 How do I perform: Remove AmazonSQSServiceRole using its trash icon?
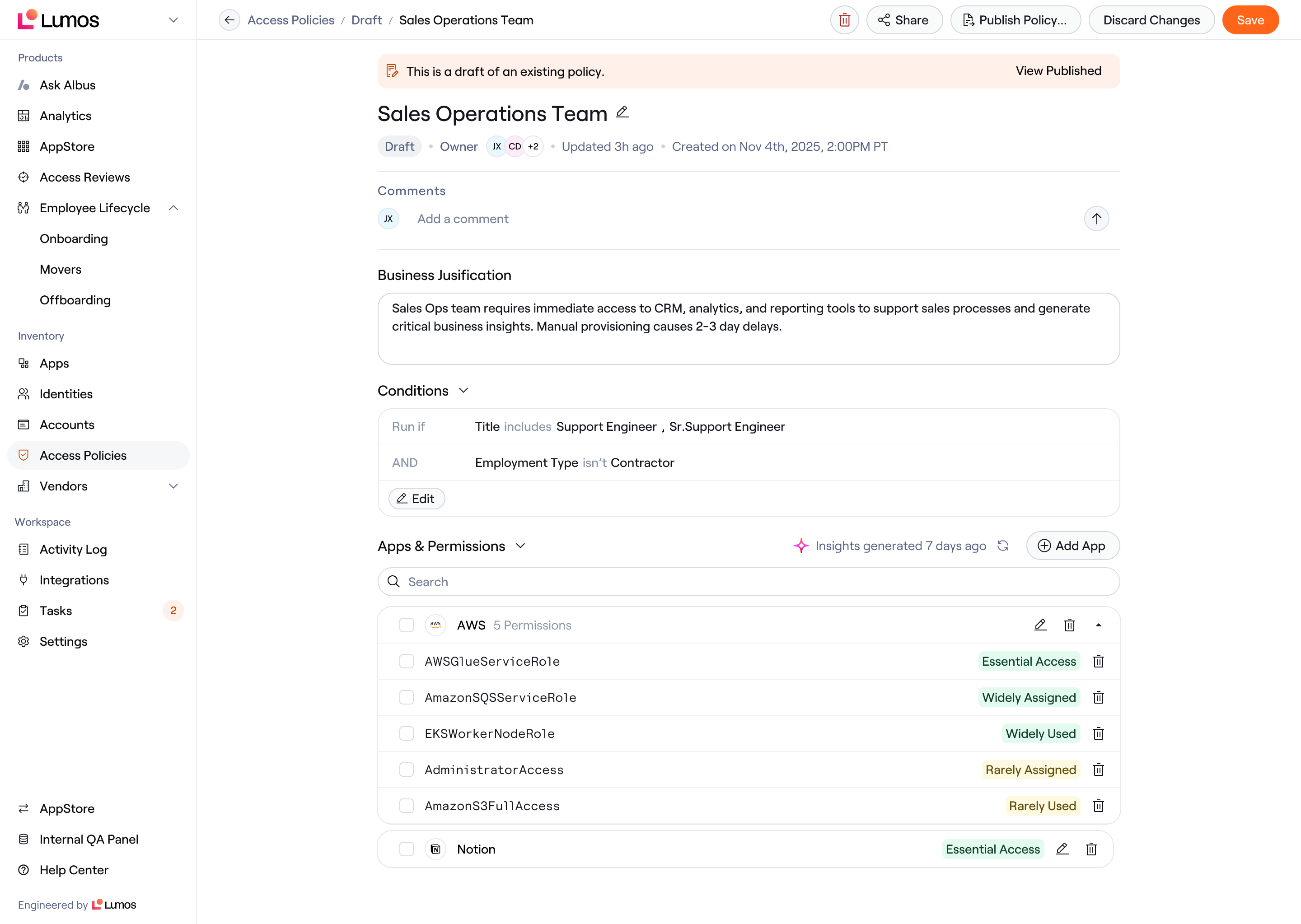(x=1098, y=697)
